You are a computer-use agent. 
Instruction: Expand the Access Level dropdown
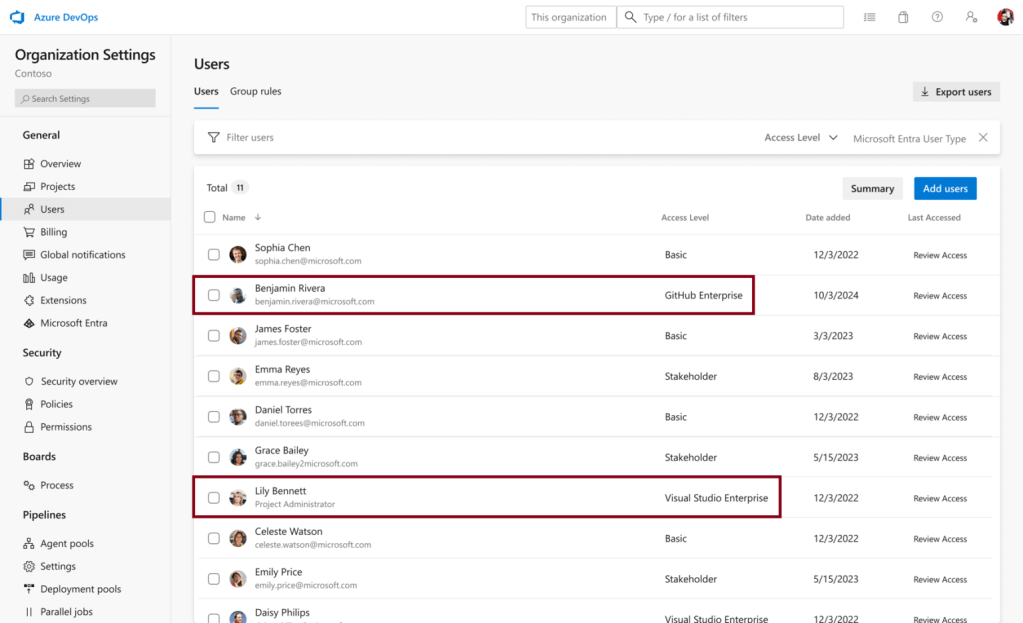click(x=801, y=138)
